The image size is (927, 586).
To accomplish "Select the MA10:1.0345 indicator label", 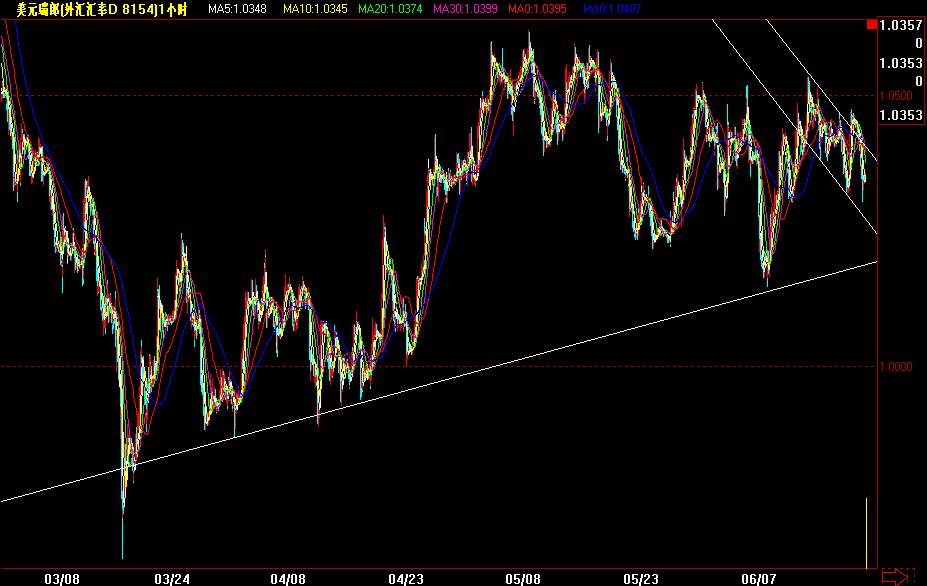I will pyautogui.click(x=315, y=9).
